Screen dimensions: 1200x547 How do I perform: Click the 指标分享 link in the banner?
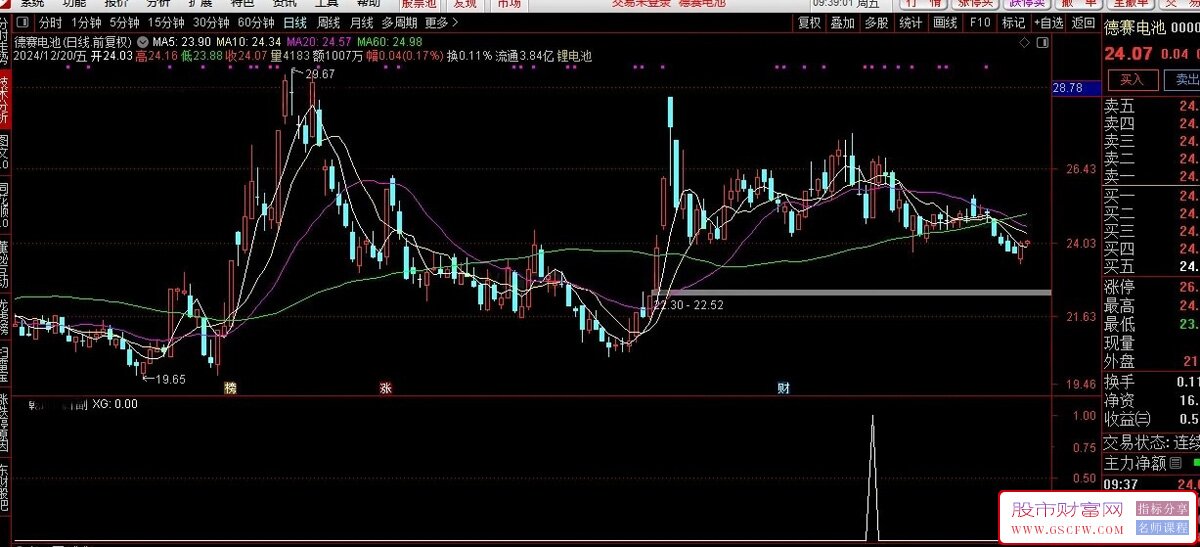point(1161,508)
